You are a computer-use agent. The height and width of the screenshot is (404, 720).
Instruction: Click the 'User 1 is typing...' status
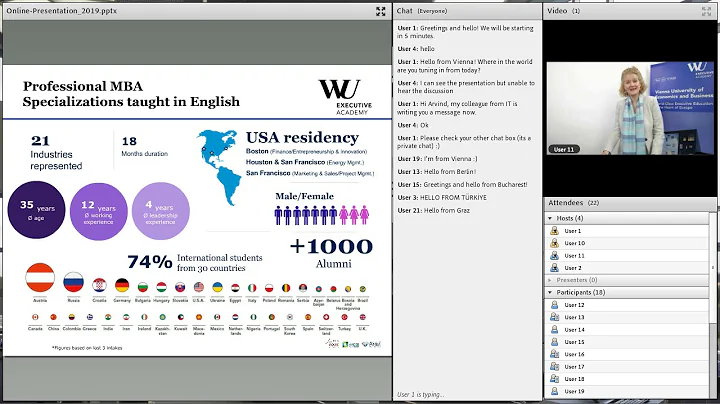421,395
